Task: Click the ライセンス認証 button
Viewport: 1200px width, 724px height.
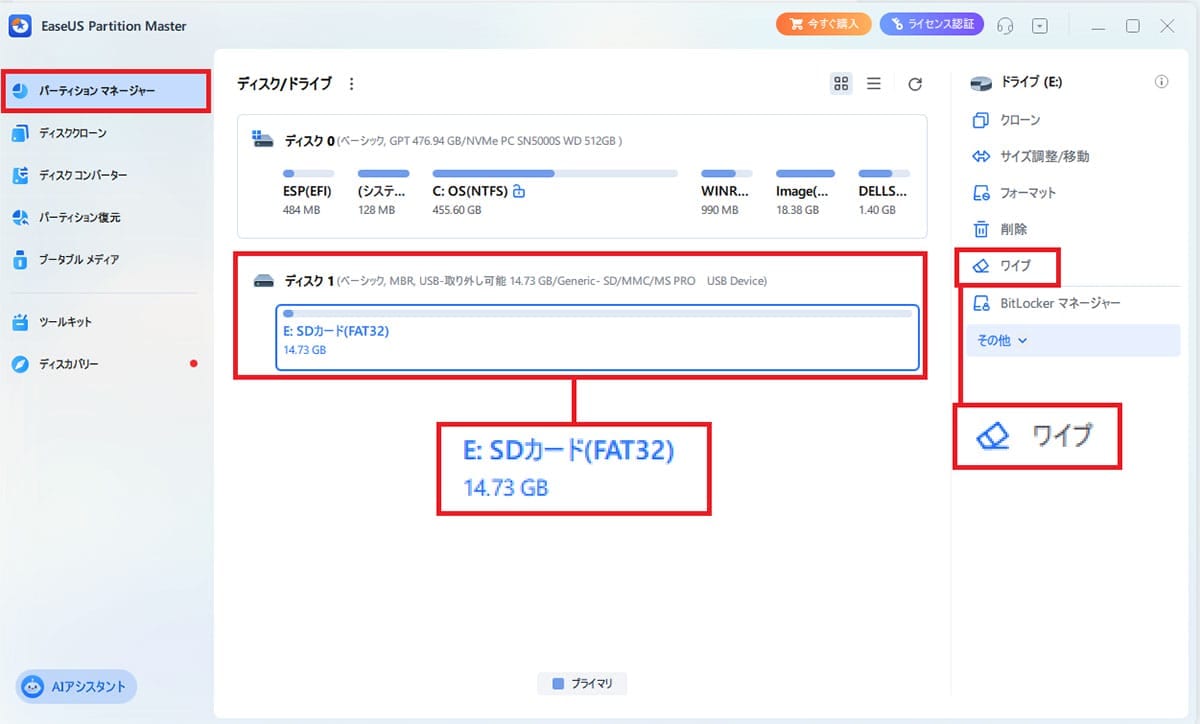Action: [x=931, y=24]
